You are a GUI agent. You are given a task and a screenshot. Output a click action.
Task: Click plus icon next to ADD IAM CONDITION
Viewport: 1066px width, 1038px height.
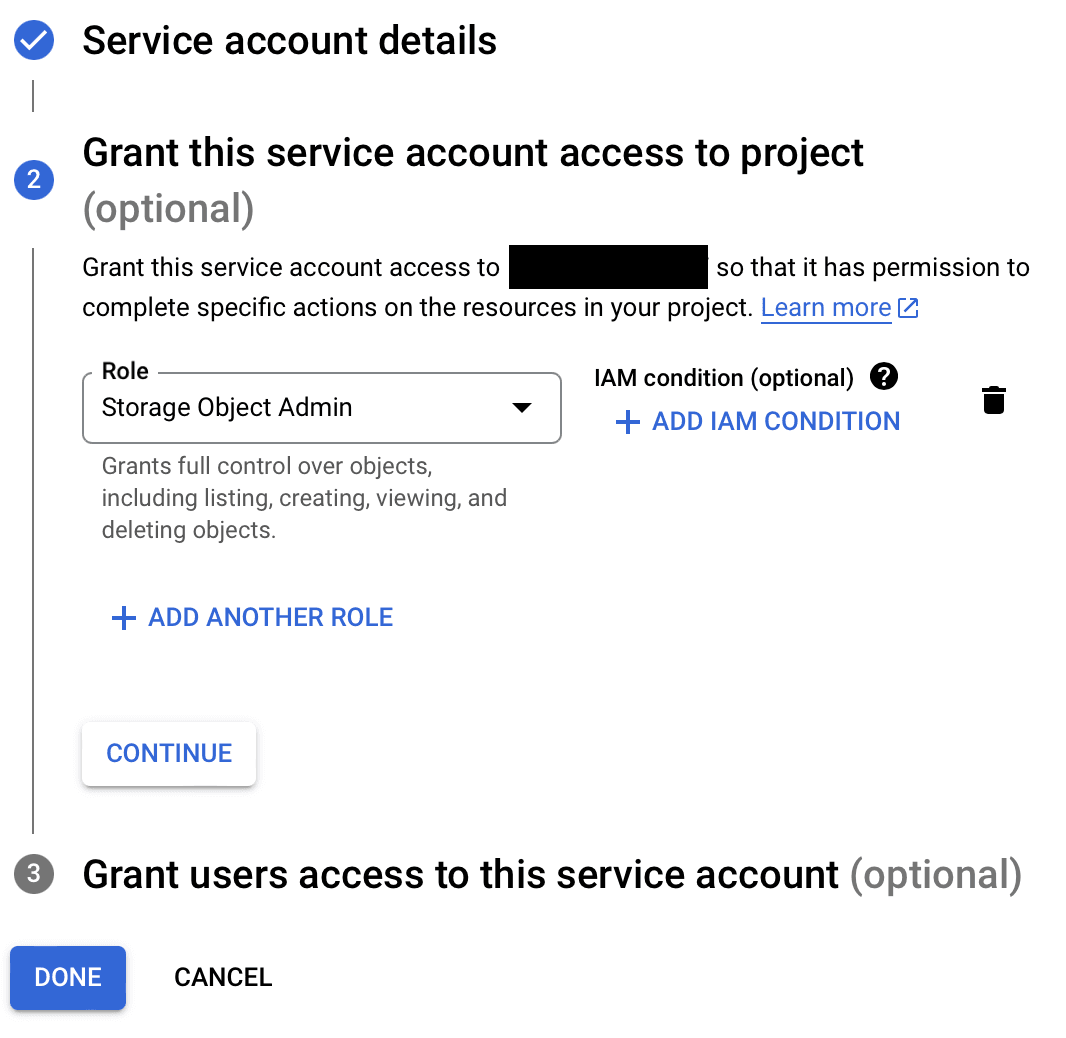tap(627, 422)
